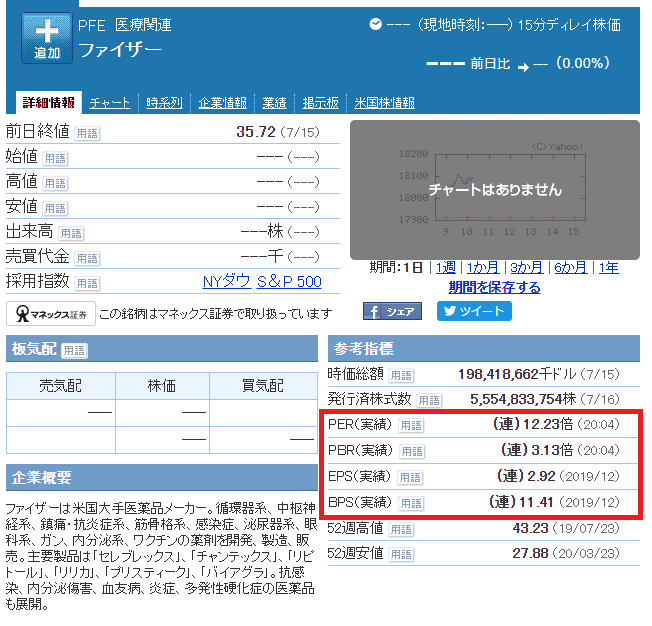Screen dimensions: 652x626
Task: Open the 用語 glossary icon next to 板気配
Action: pos(74,350)
